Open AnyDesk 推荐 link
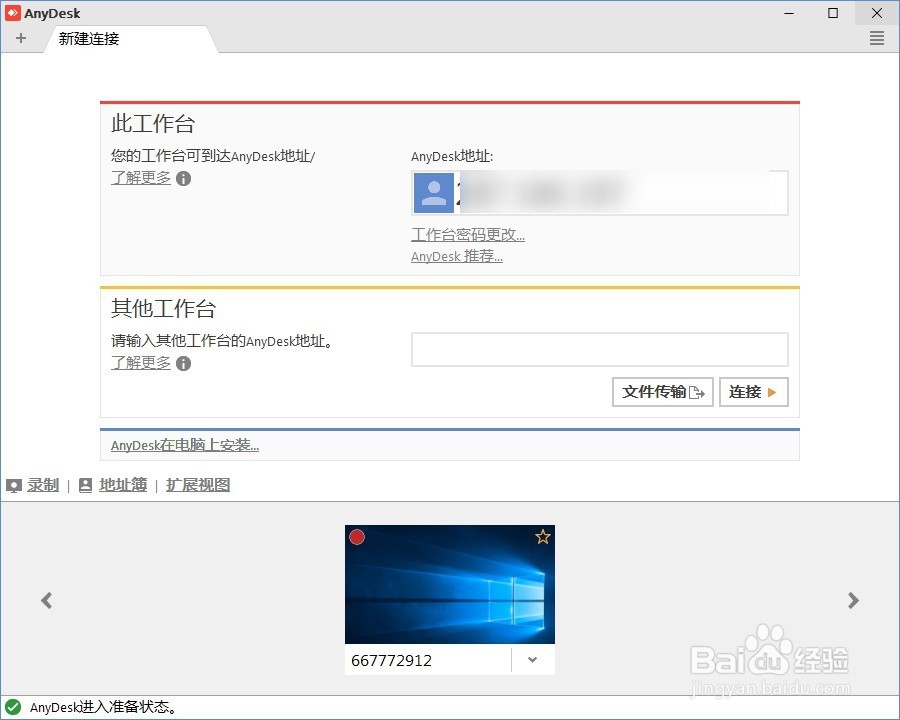 tap(457, 257)
